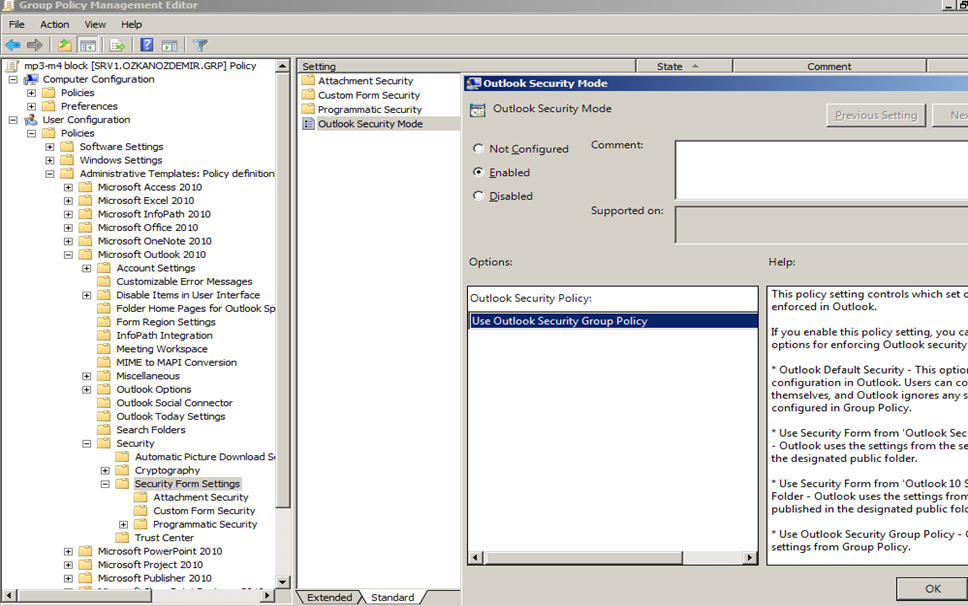Click the filter funnel toolbar icon
This screenshot has width=968, height=606.
(x=199, y=45)
